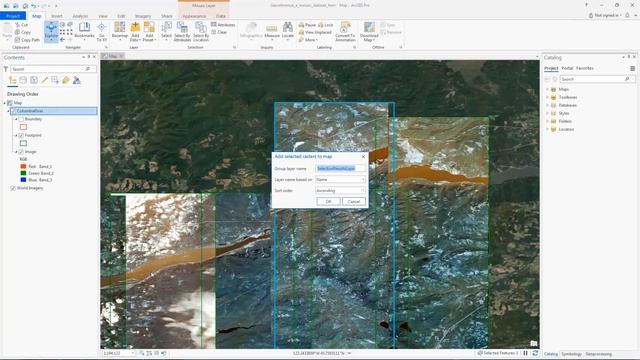The image size is (640, 360).
Task: Open the More labeling dropdown
Action: click(307, 40)
